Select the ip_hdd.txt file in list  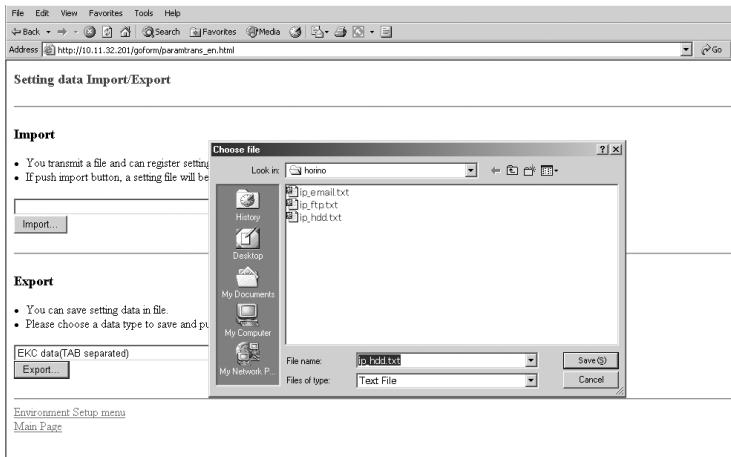[x=314, y=217]
